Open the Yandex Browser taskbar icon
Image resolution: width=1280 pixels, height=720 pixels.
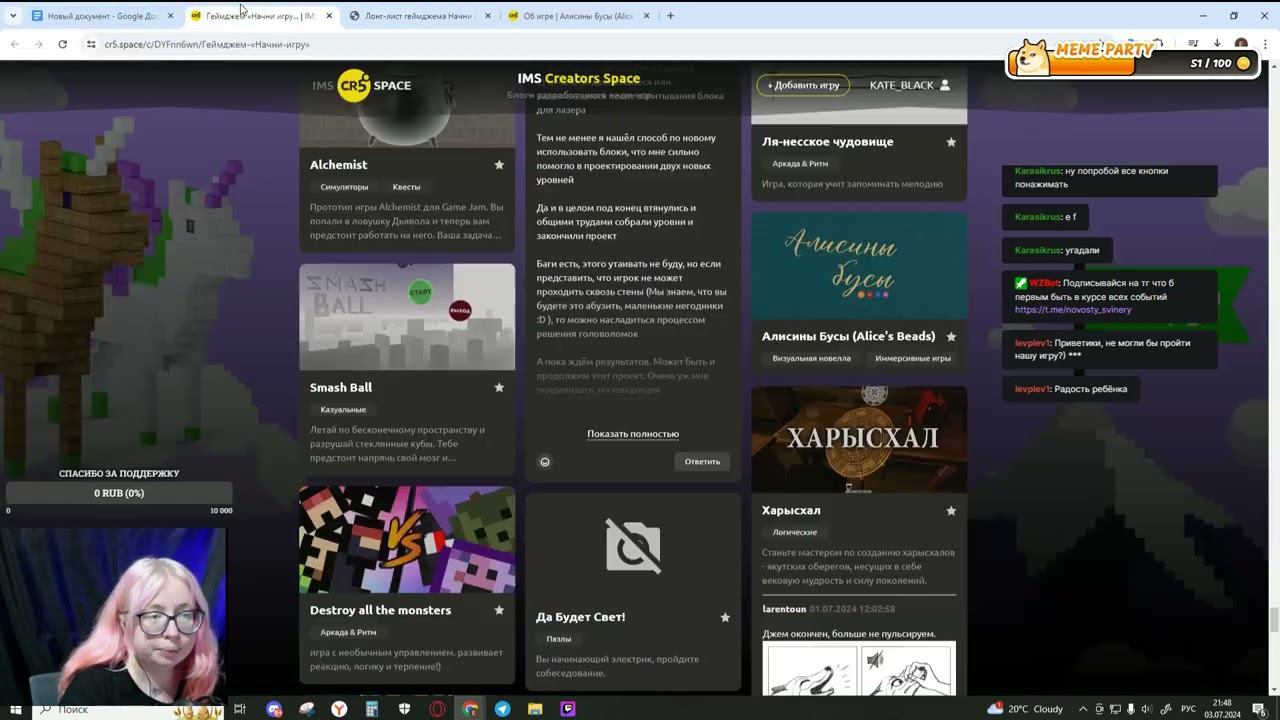click(339, 709)
